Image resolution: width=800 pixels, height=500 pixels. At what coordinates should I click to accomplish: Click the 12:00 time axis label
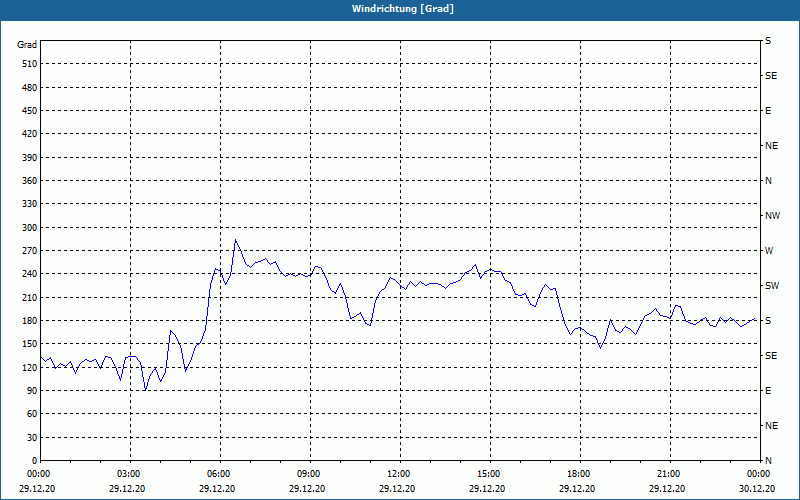[396, 474]
